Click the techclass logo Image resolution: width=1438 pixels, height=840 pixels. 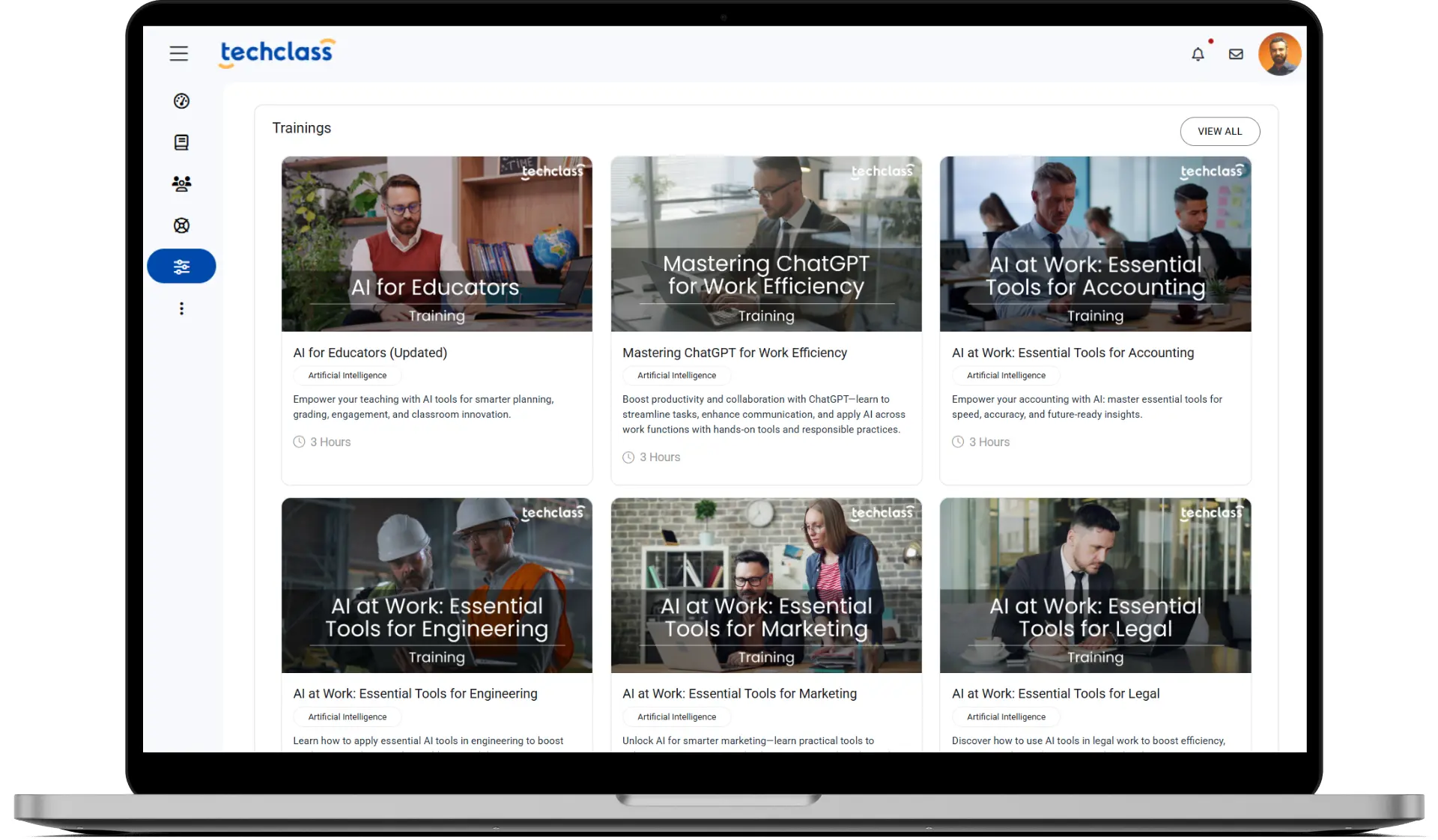(x=277, y=52)
